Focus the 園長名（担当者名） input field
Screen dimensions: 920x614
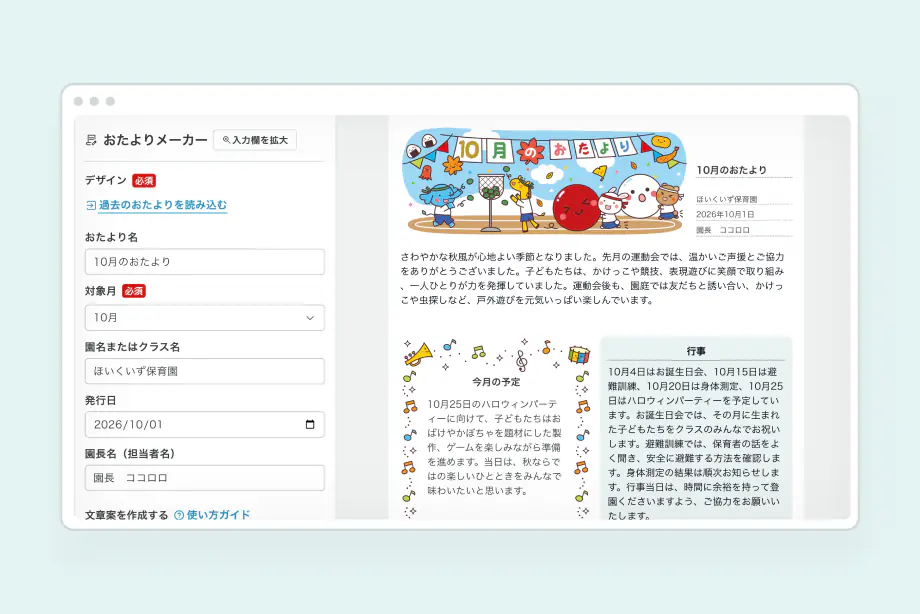[205, 478]
